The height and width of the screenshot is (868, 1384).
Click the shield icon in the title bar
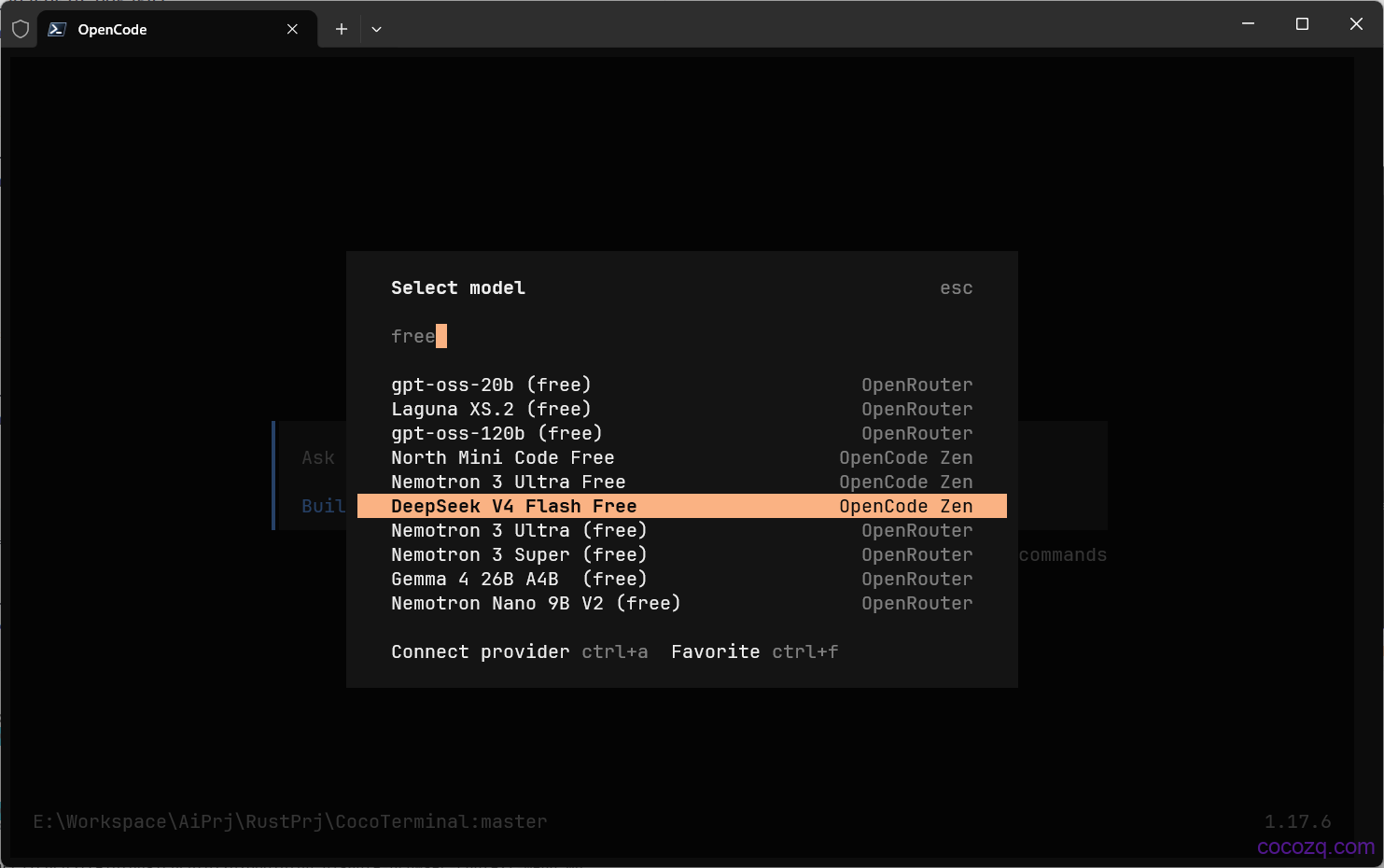tap(21, 29)
